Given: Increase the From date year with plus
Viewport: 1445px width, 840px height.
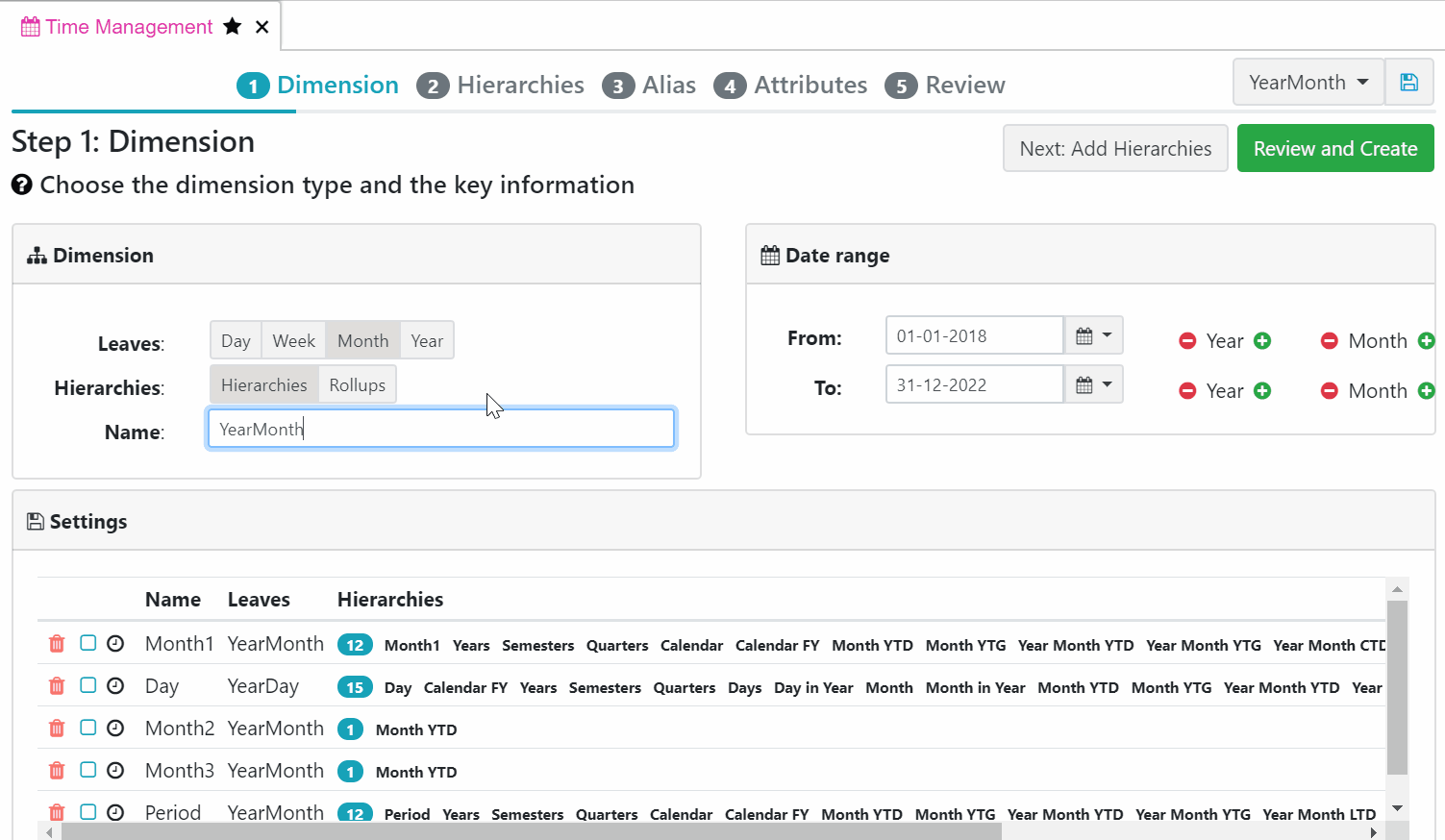Looking at the screenshot, I should [x=1263, y=341].
